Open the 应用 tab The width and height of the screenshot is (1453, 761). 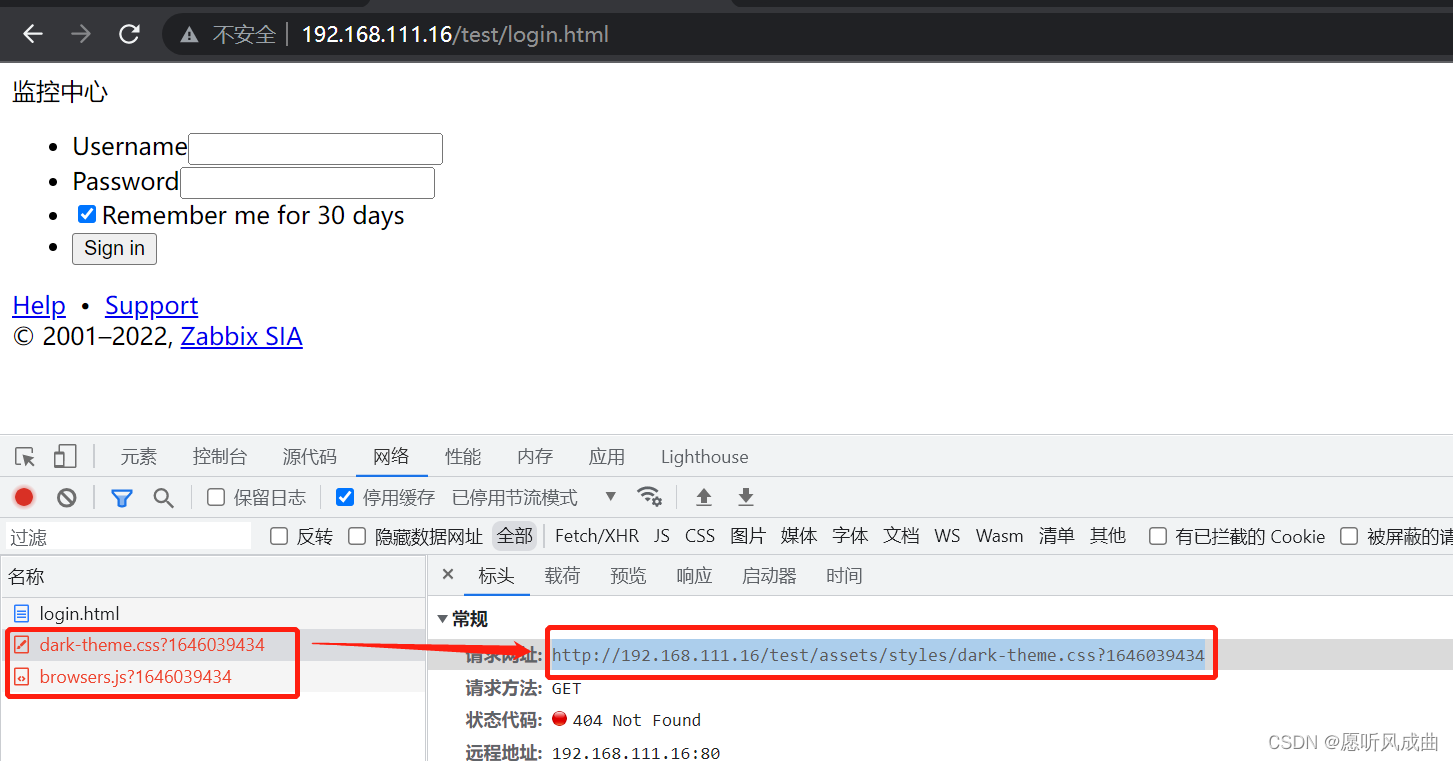[607, 457]
